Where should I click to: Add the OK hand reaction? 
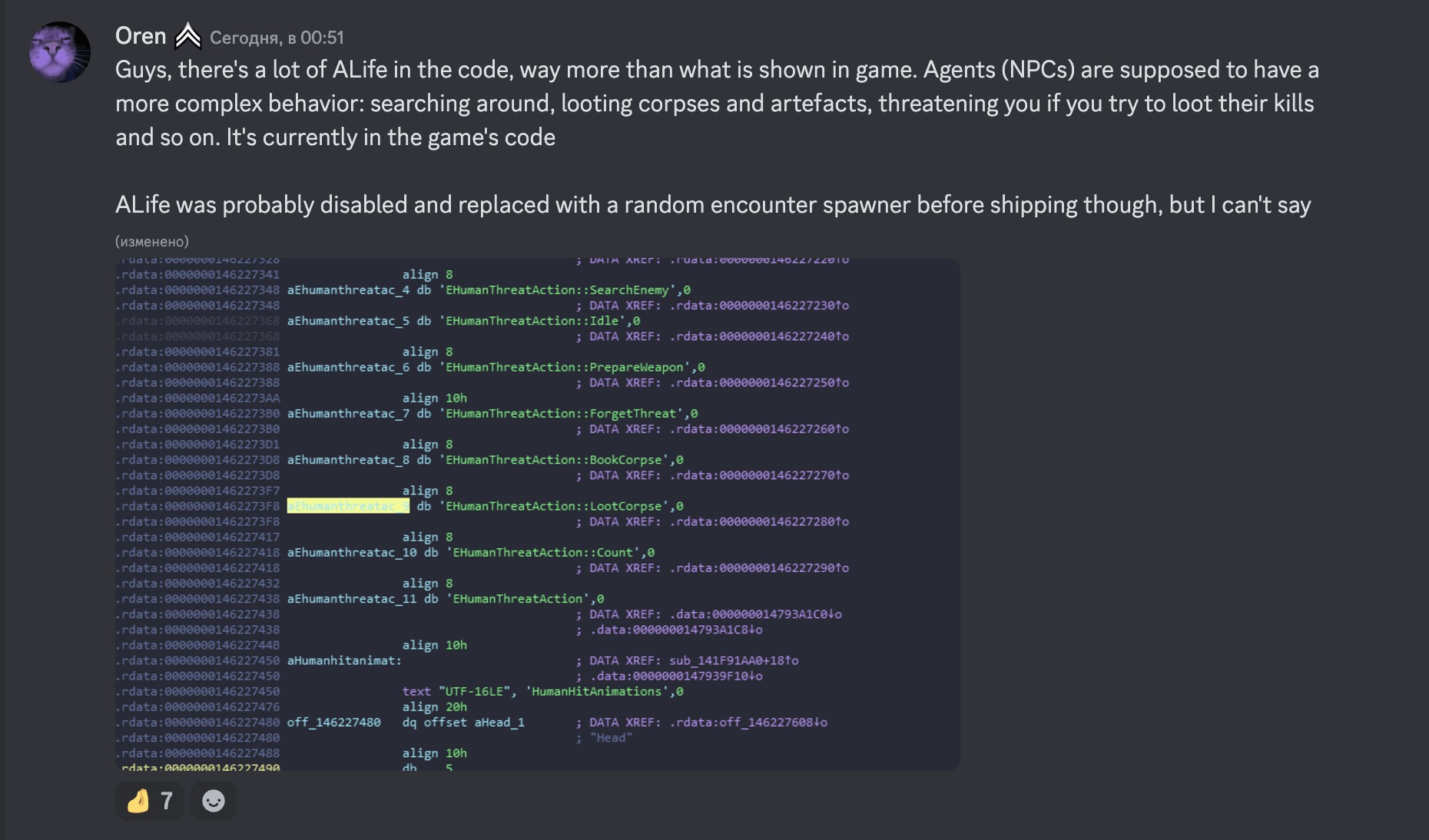pos(138,801)
